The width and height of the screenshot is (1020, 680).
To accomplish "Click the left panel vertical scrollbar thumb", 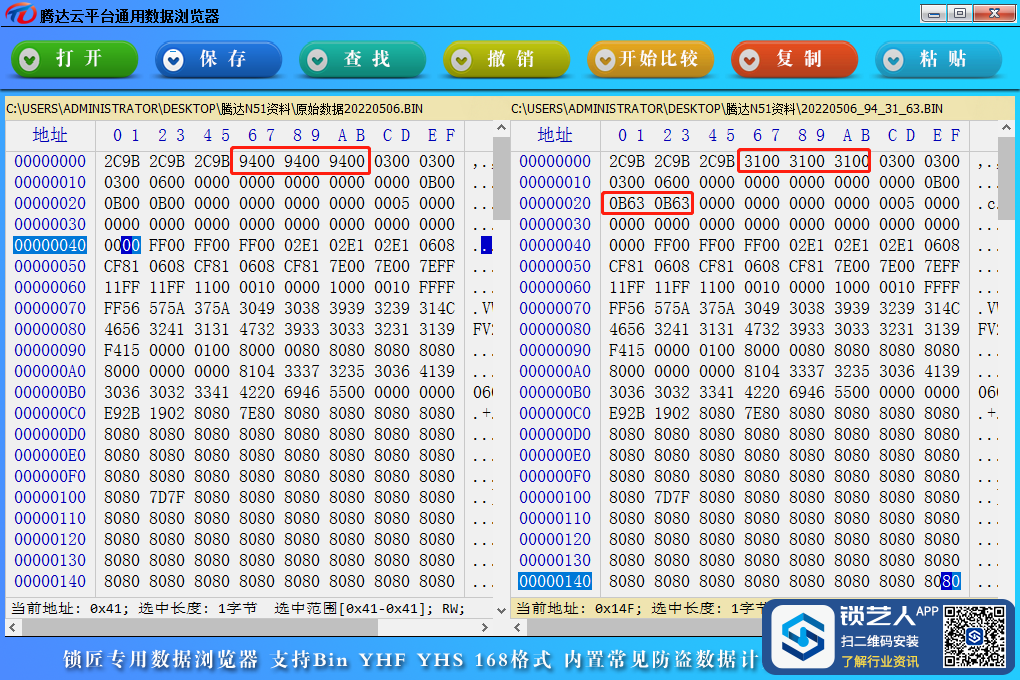I will (x=501, y=178).
